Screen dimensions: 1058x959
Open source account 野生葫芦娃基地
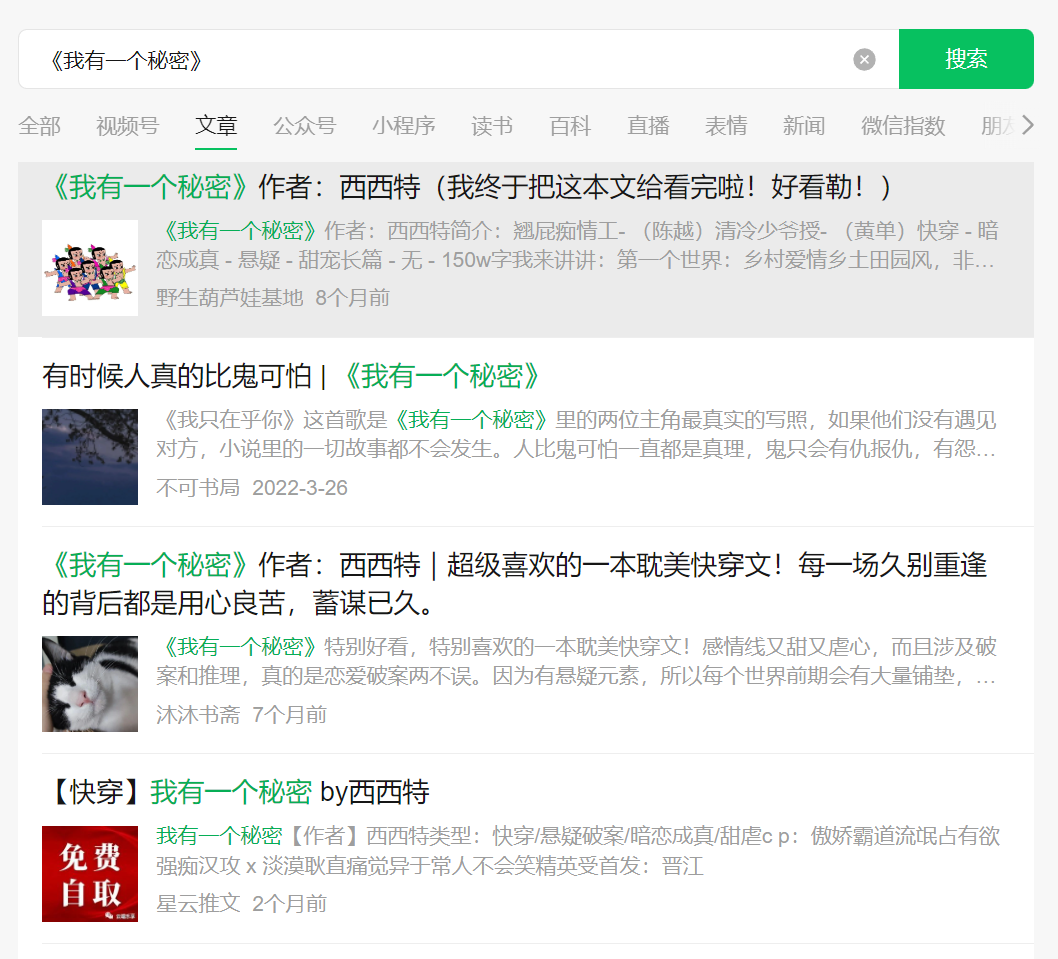pos(229,298)
